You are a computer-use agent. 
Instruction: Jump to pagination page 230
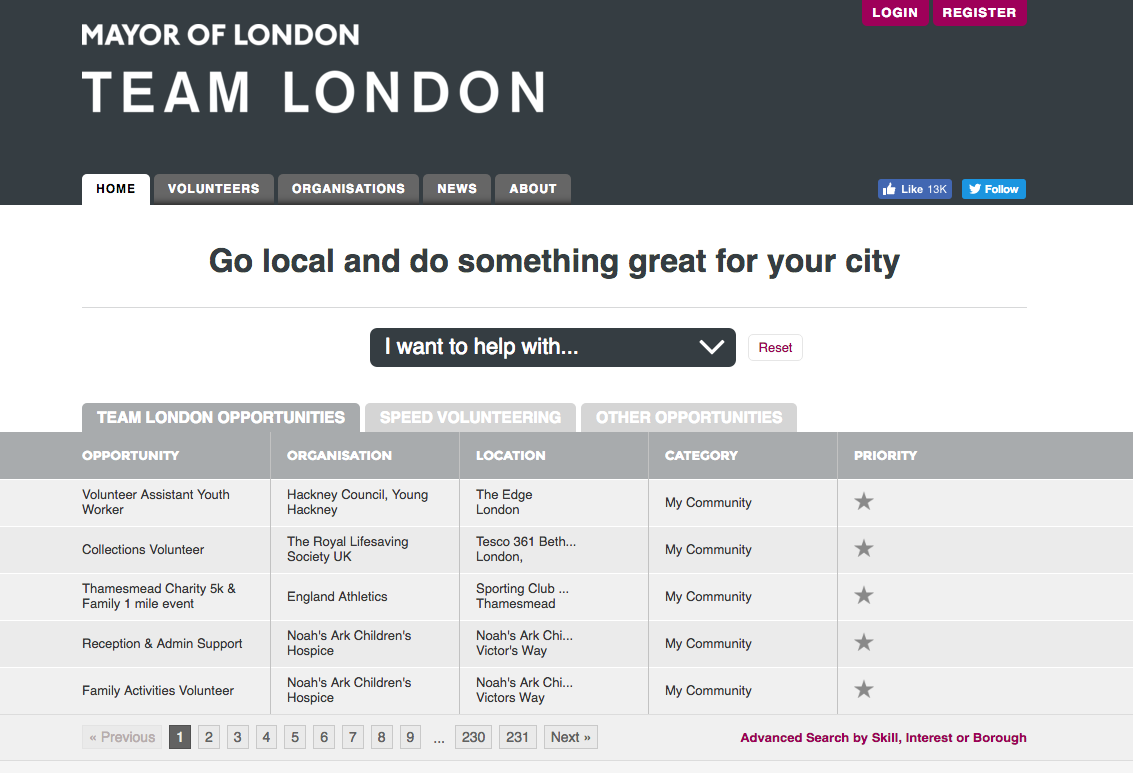point(473,737)
